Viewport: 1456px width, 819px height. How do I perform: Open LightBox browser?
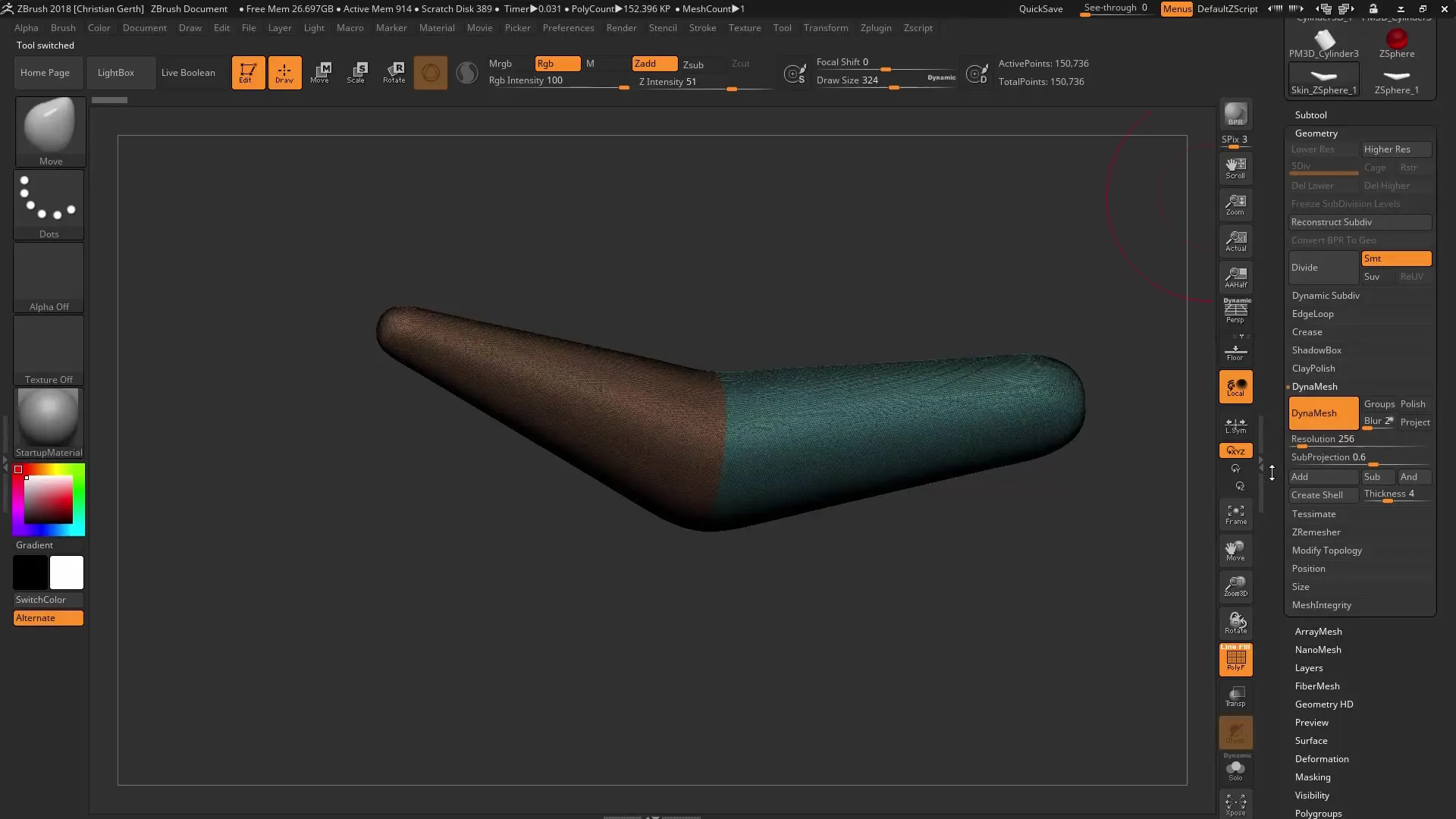(x=121, y=73)
